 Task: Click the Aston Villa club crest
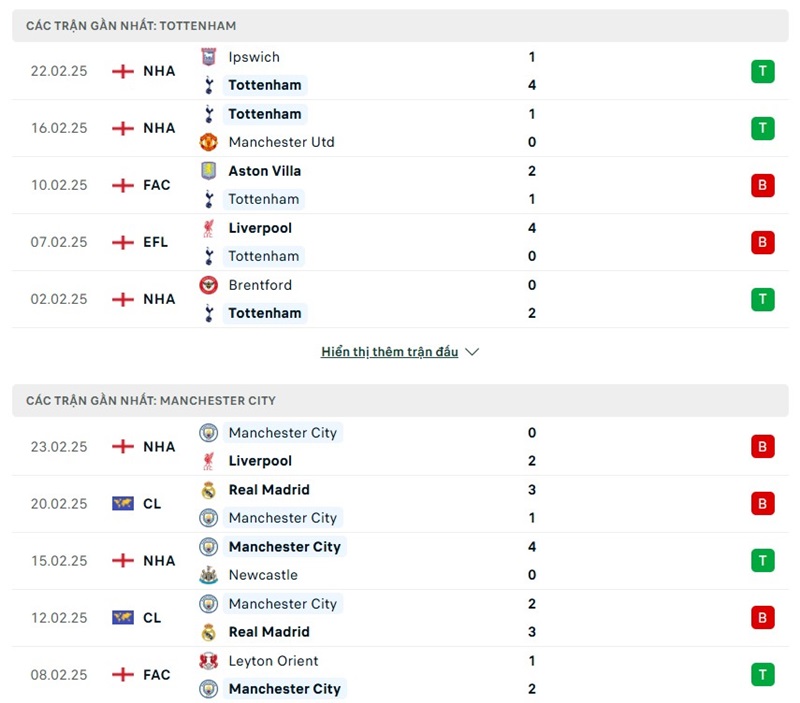point(208,171)
